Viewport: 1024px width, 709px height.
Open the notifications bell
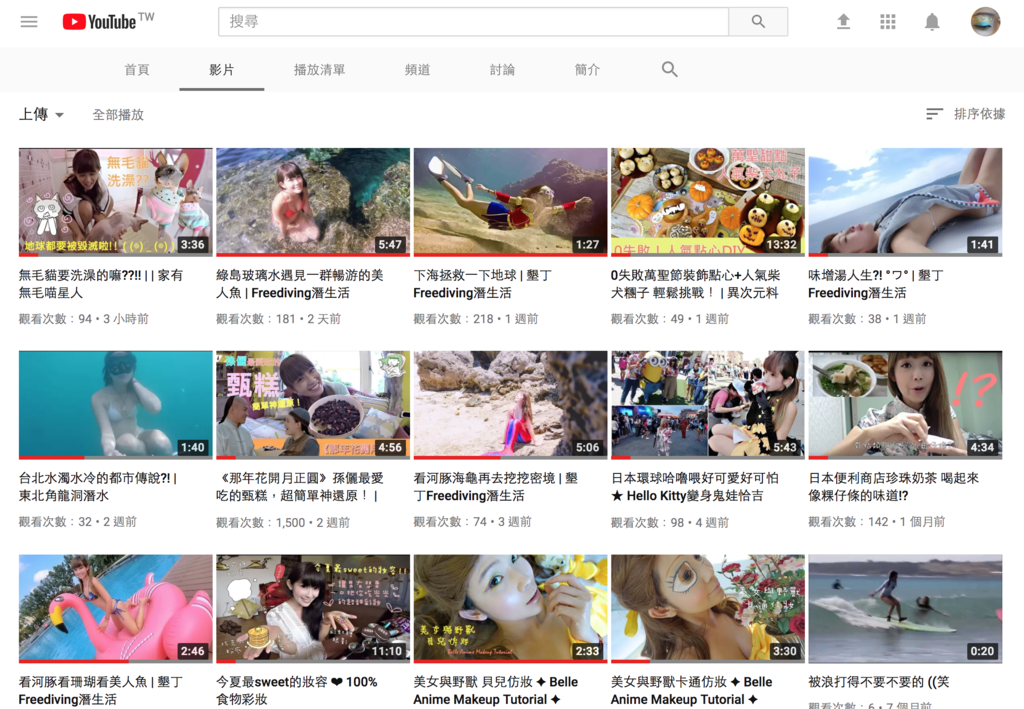click(932, 22)
